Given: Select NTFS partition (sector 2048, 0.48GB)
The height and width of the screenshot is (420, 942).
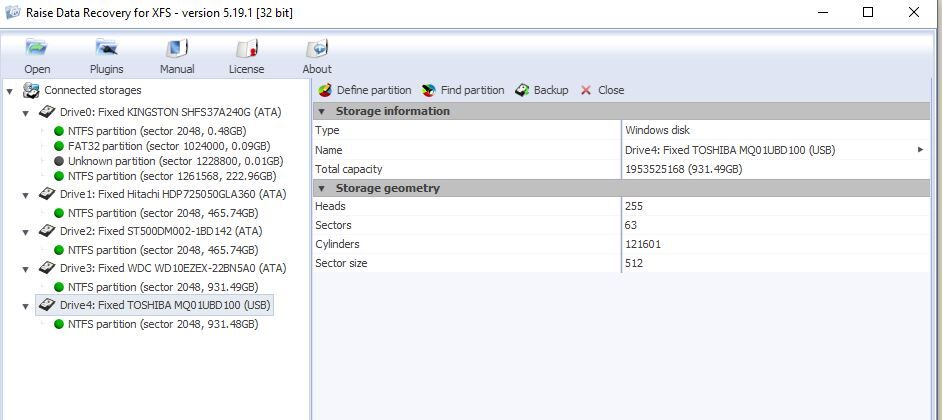Looking at the screenshot, I should pos(157,131).
